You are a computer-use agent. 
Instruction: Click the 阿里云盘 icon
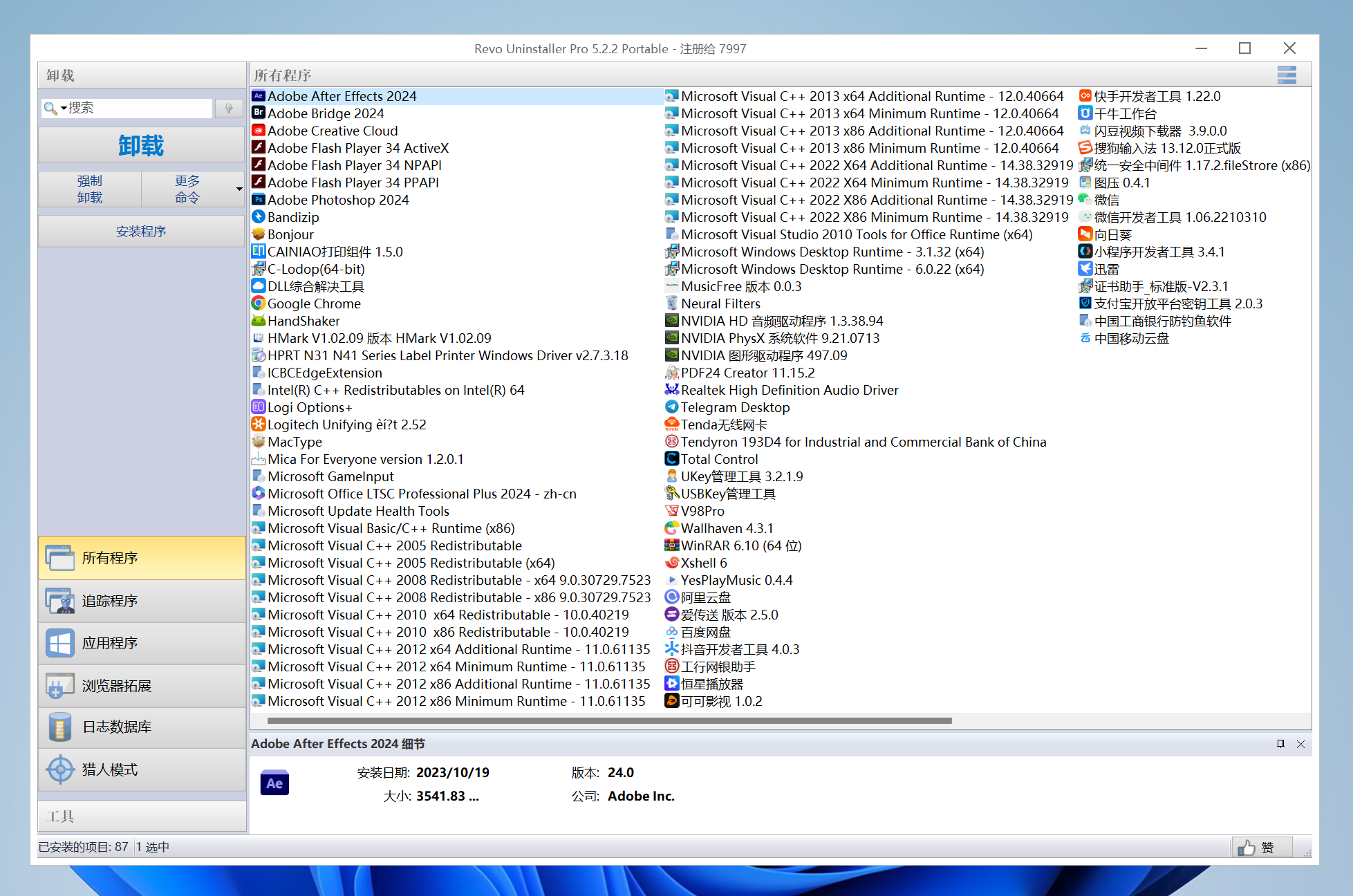coord(671,597)
